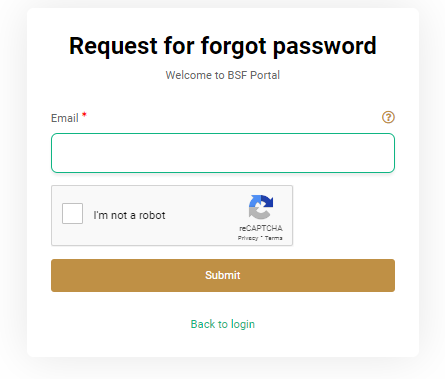Submit the forgot password request
The width and height of the screenshot is (445, 379).
(x=223, y=275)
